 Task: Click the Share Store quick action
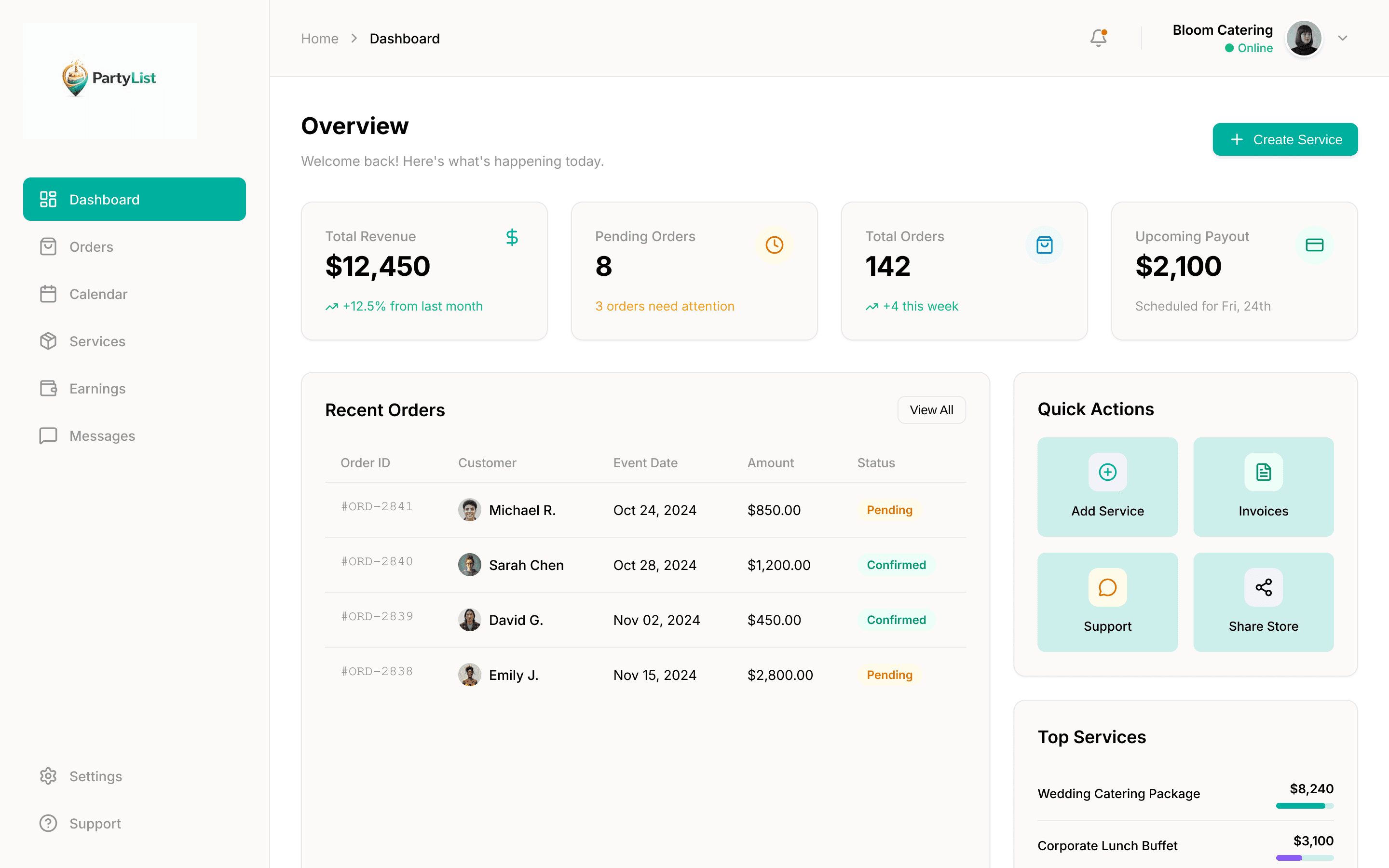click(1263, 602)
